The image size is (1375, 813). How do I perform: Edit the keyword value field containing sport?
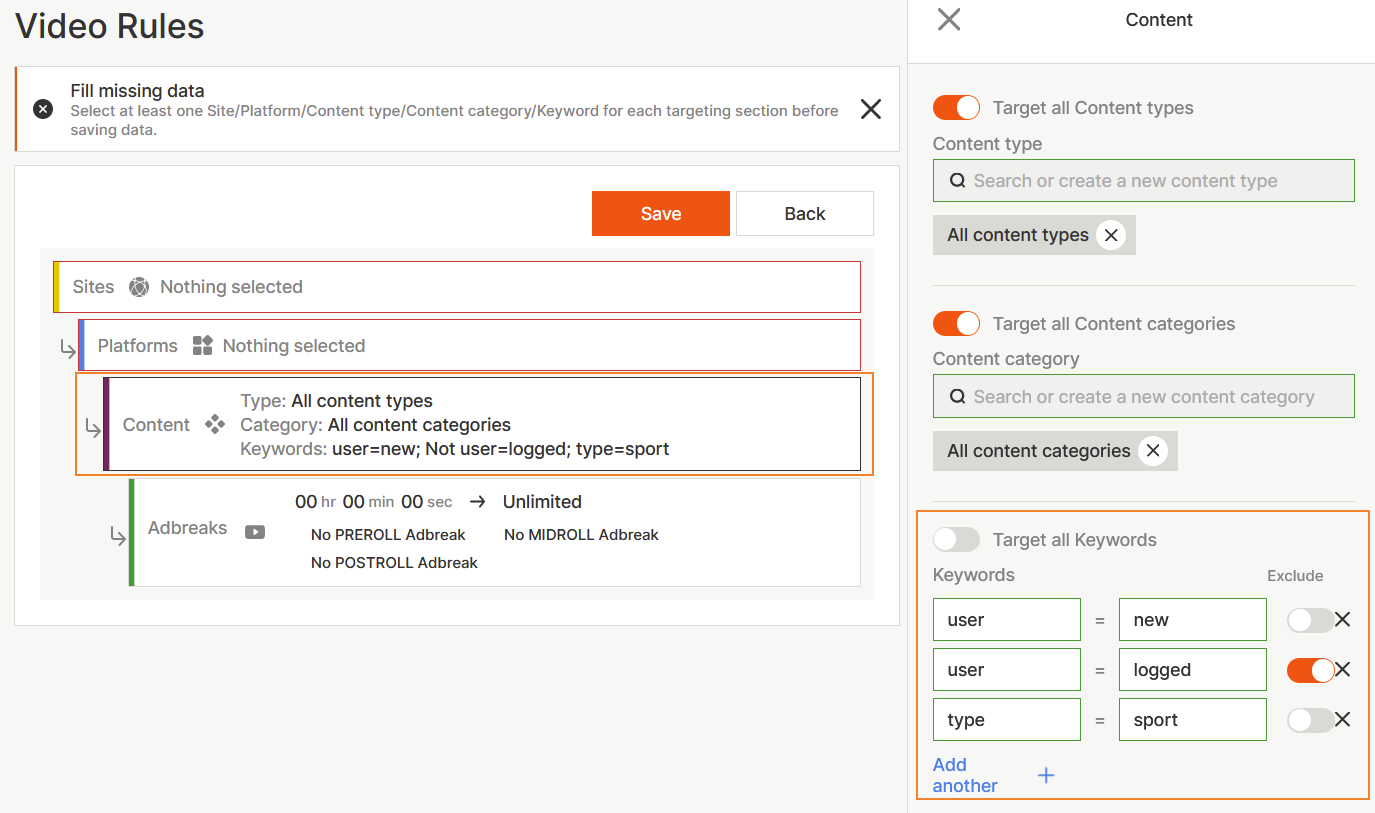click(x=1192, y=720)
